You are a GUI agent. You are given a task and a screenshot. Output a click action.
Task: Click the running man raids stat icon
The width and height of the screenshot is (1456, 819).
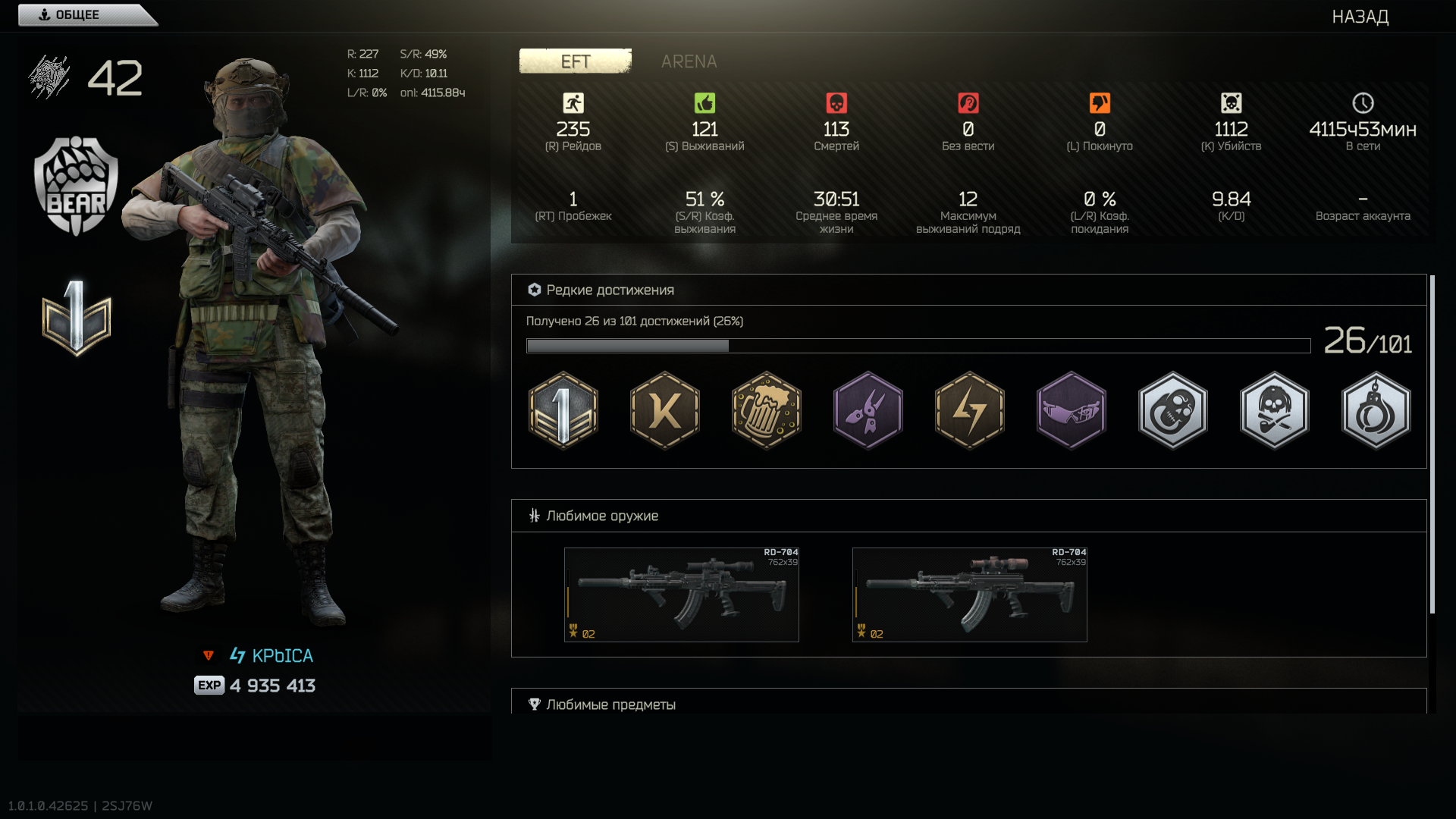click(573, 103)
